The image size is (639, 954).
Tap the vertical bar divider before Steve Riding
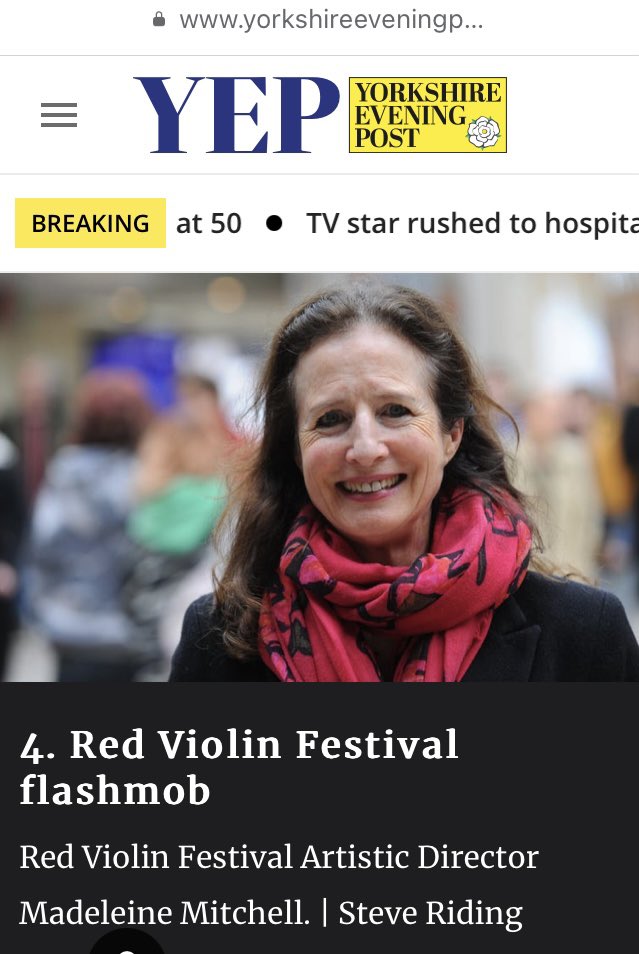(x=324, y=913)
